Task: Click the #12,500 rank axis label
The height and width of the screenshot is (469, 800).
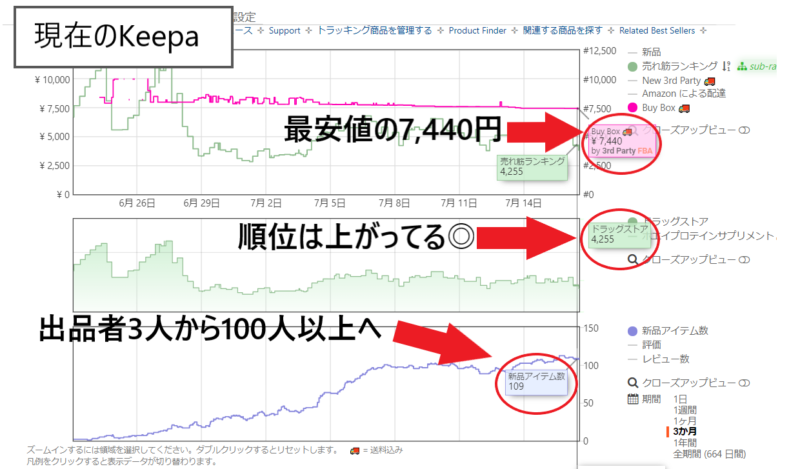Action: [x=599, y=51]
